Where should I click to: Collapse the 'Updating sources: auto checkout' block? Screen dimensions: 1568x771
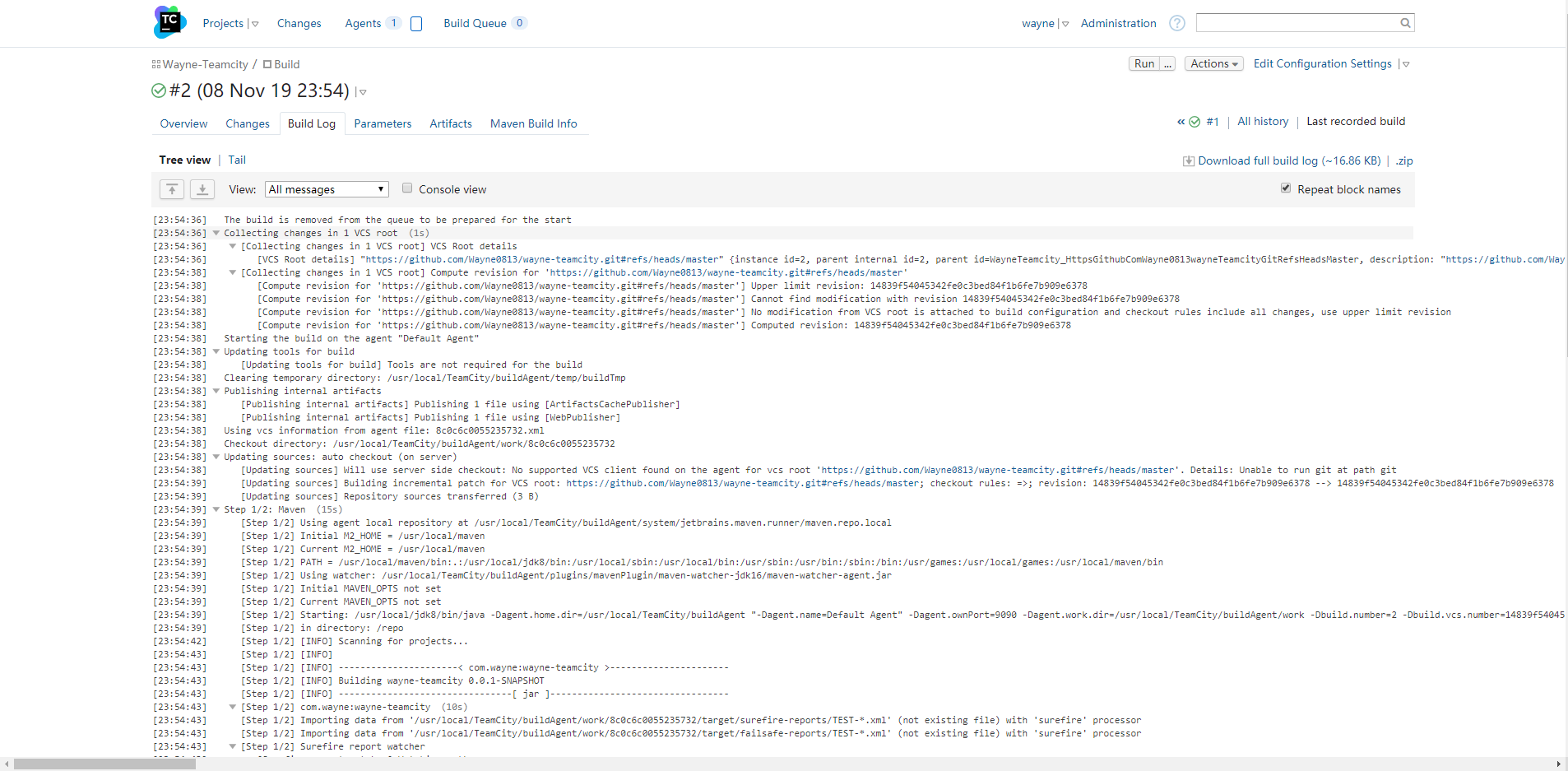coord(216,457)
